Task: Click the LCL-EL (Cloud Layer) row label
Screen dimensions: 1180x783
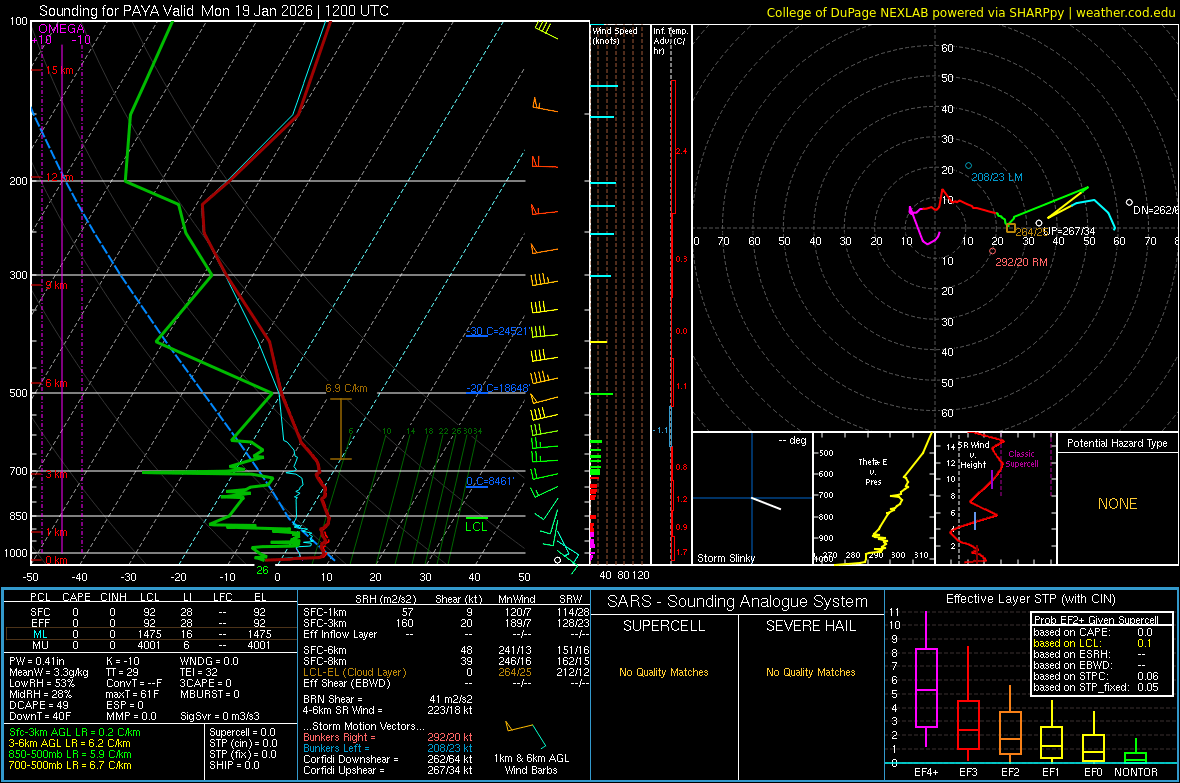Action: 354,672
